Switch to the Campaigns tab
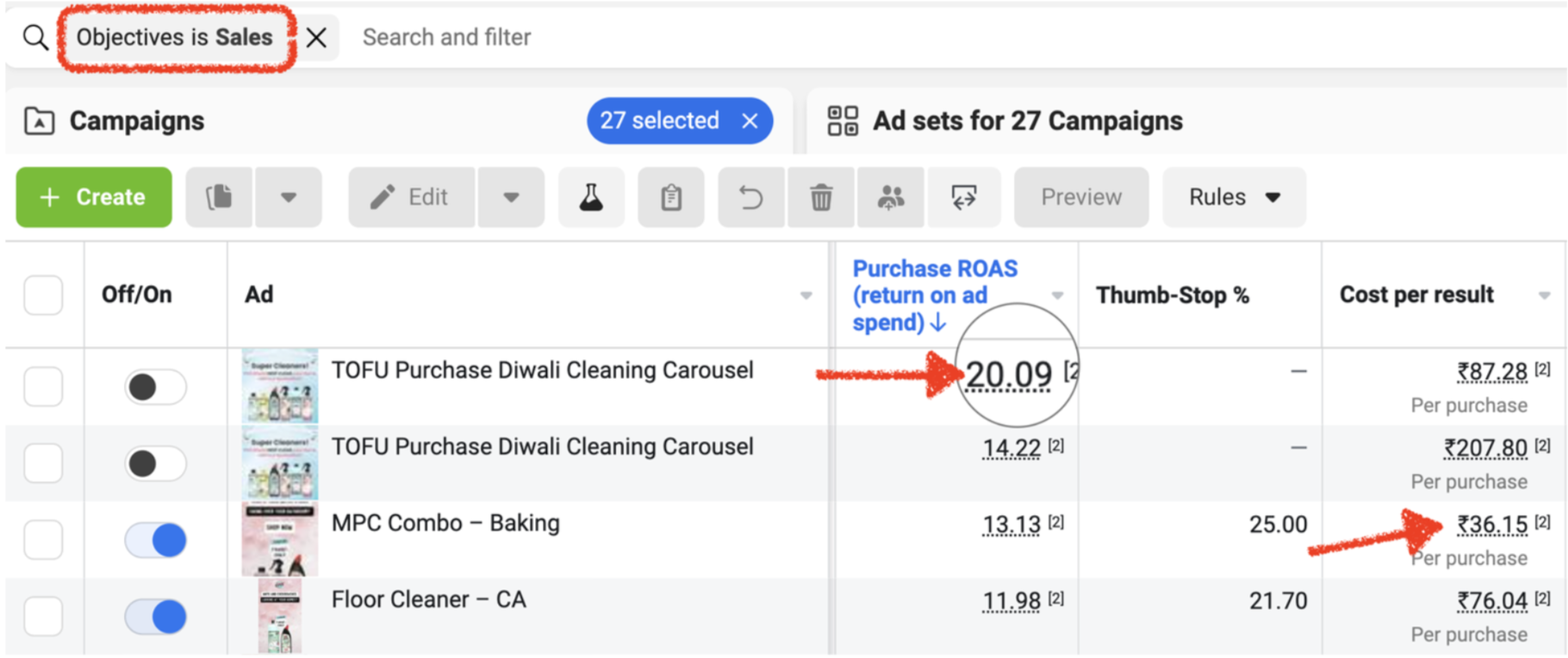Viewport: 1568px width, 658px height. pos(136,121)
